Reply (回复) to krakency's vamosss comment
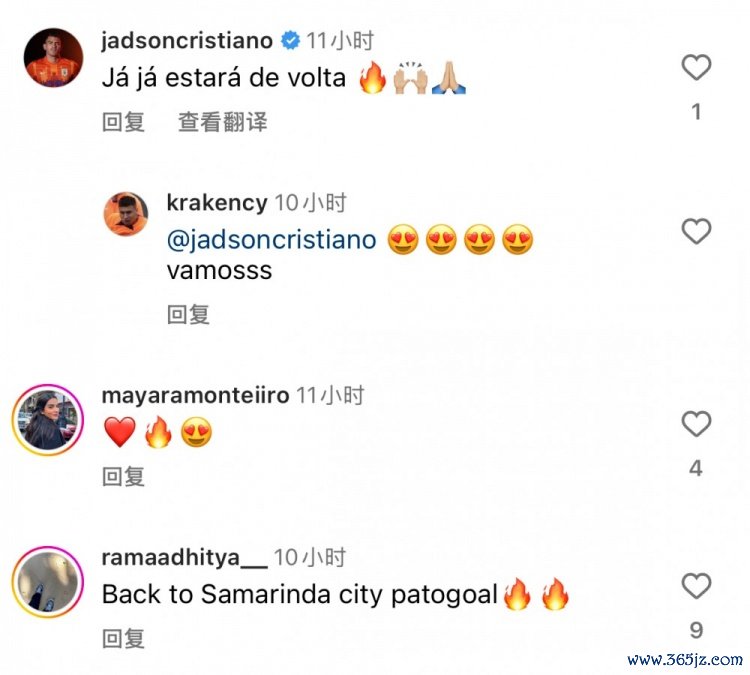This screenshot has width=750, height=675. 188,315
